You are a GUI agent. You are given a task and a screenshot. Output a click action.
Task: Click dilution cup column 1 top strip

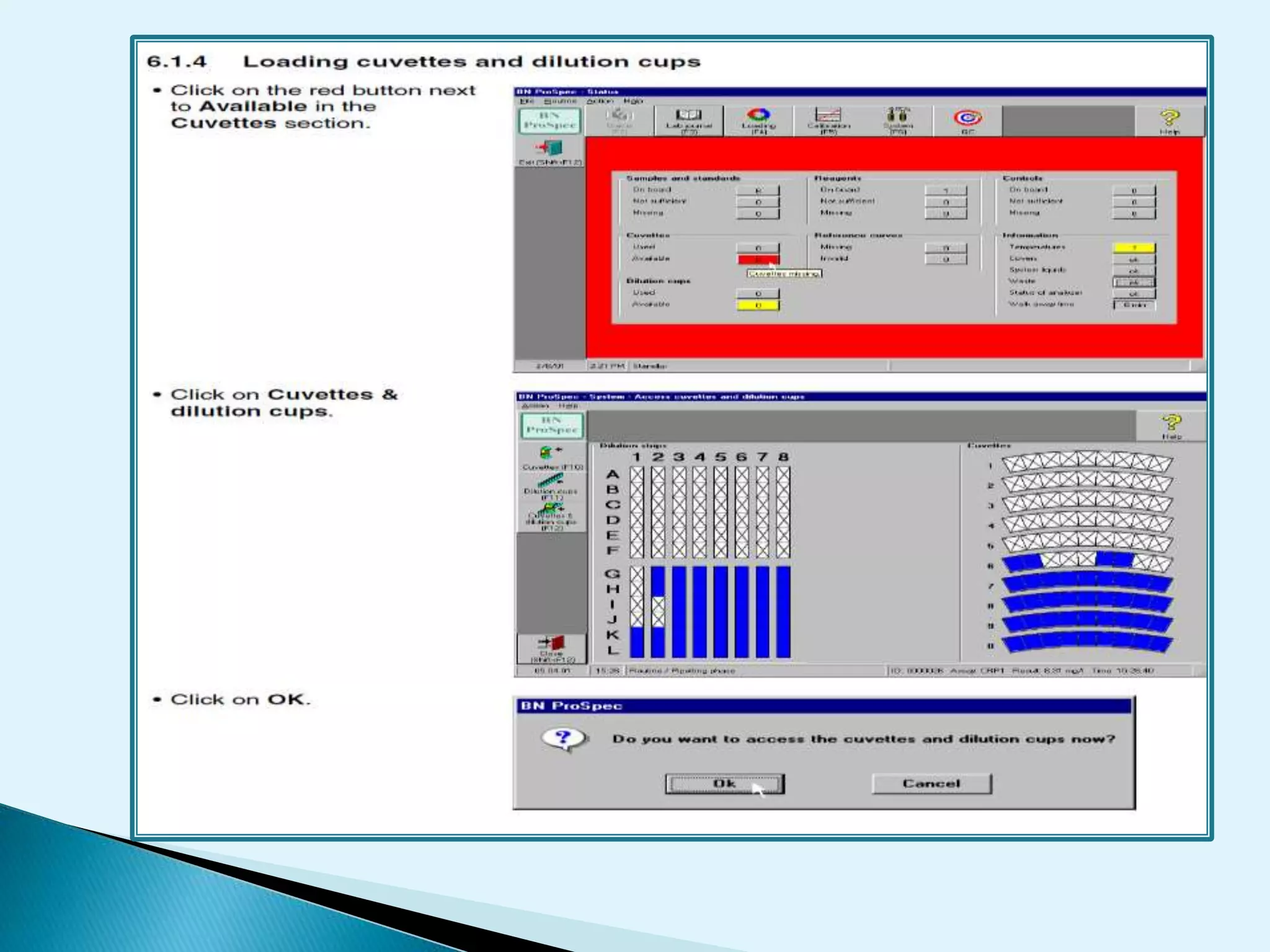(x=636, y=512)
